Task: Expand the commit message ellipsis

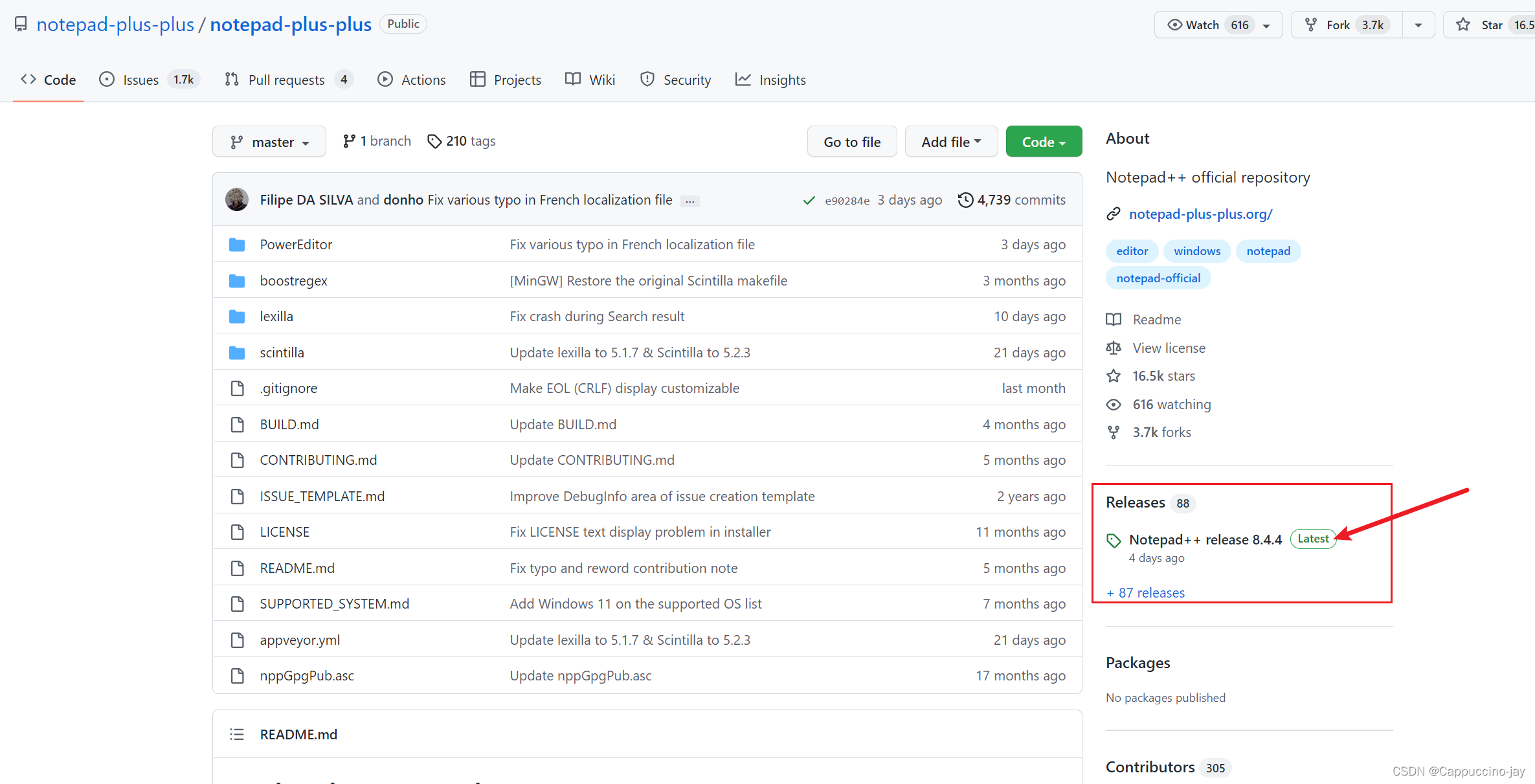Action: (690, 201)
